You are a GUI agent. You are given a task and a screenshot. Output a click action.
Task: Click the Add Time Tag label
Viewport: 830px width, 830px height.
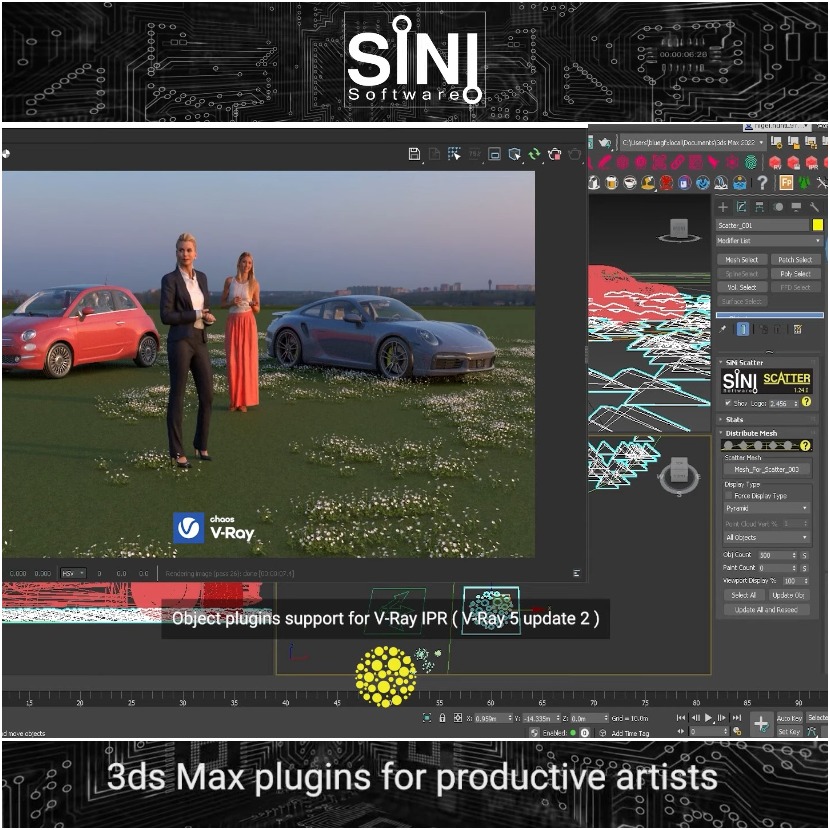point(630,733)
